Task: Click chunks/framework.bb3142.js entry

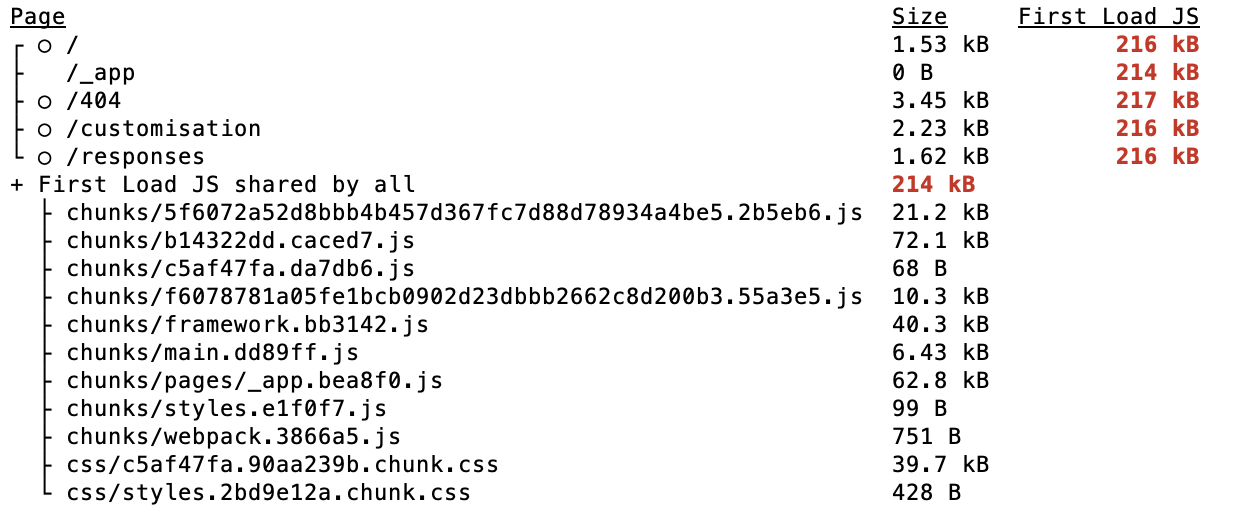Action: pos(247,325)
